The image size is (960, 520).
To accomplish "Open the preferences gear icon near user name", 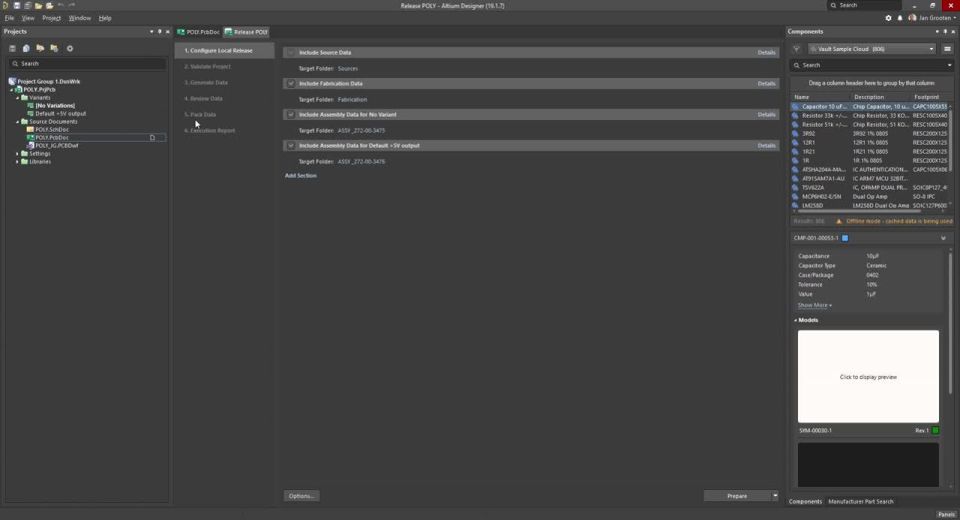I will pos(888,18).
